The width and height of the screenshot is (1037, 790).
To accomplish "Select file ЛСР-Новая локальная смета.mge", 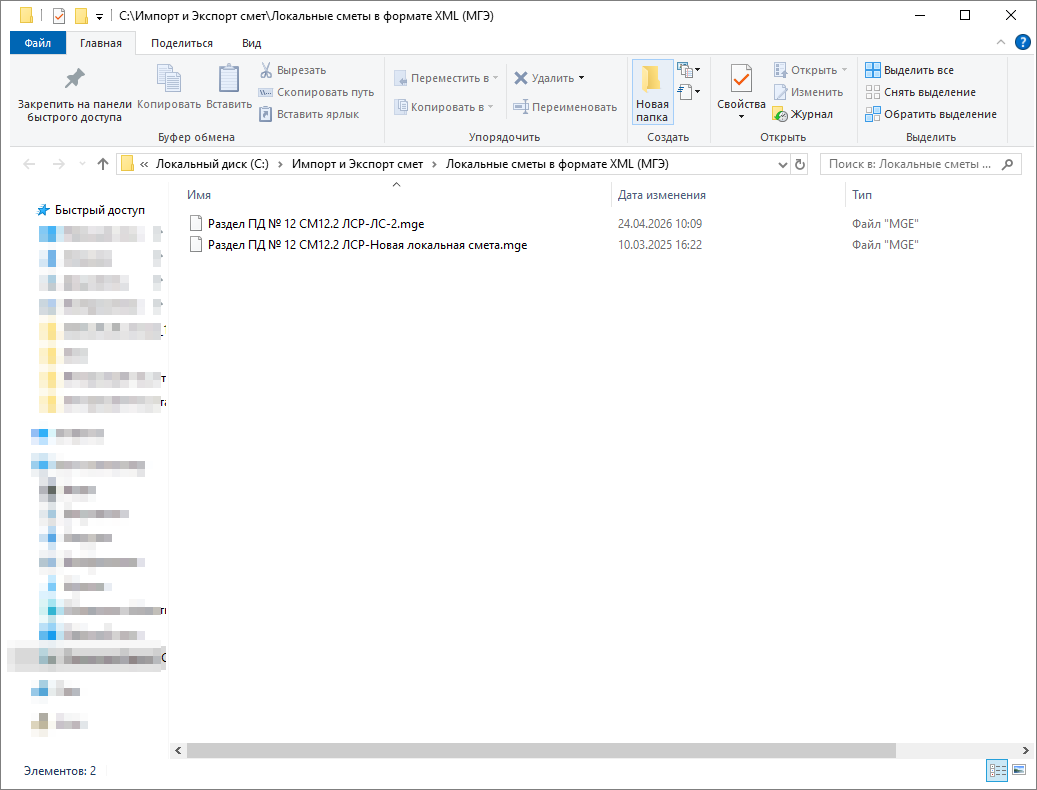I will (368, 245).
